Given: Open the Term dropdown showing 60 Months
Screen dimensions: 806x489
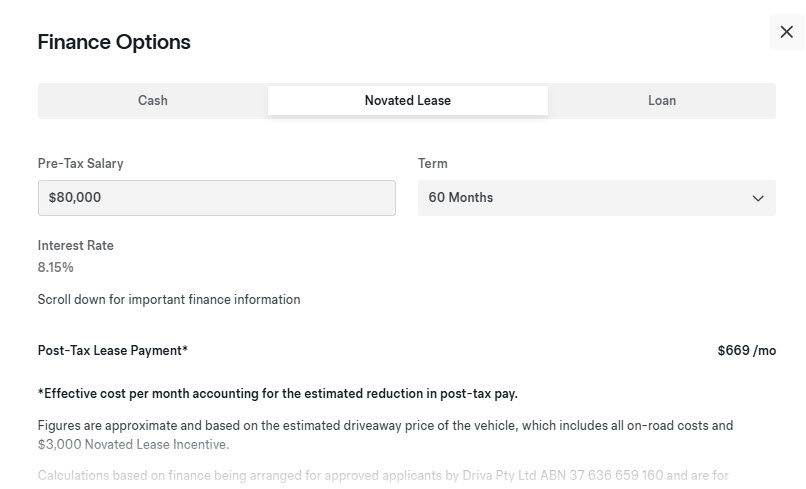Looking at the screenshot, I should click(596, 197).
